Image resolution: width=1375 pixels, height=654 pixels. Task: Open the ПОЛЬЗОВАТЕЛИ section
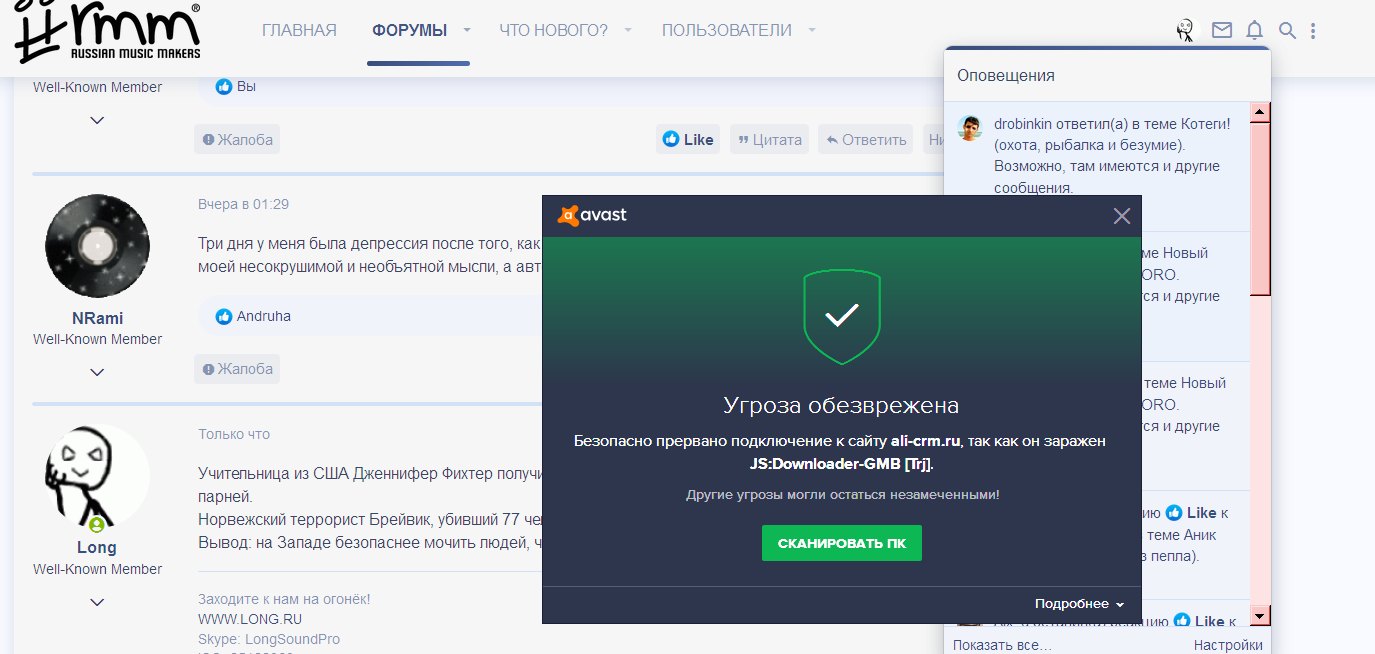727,31
